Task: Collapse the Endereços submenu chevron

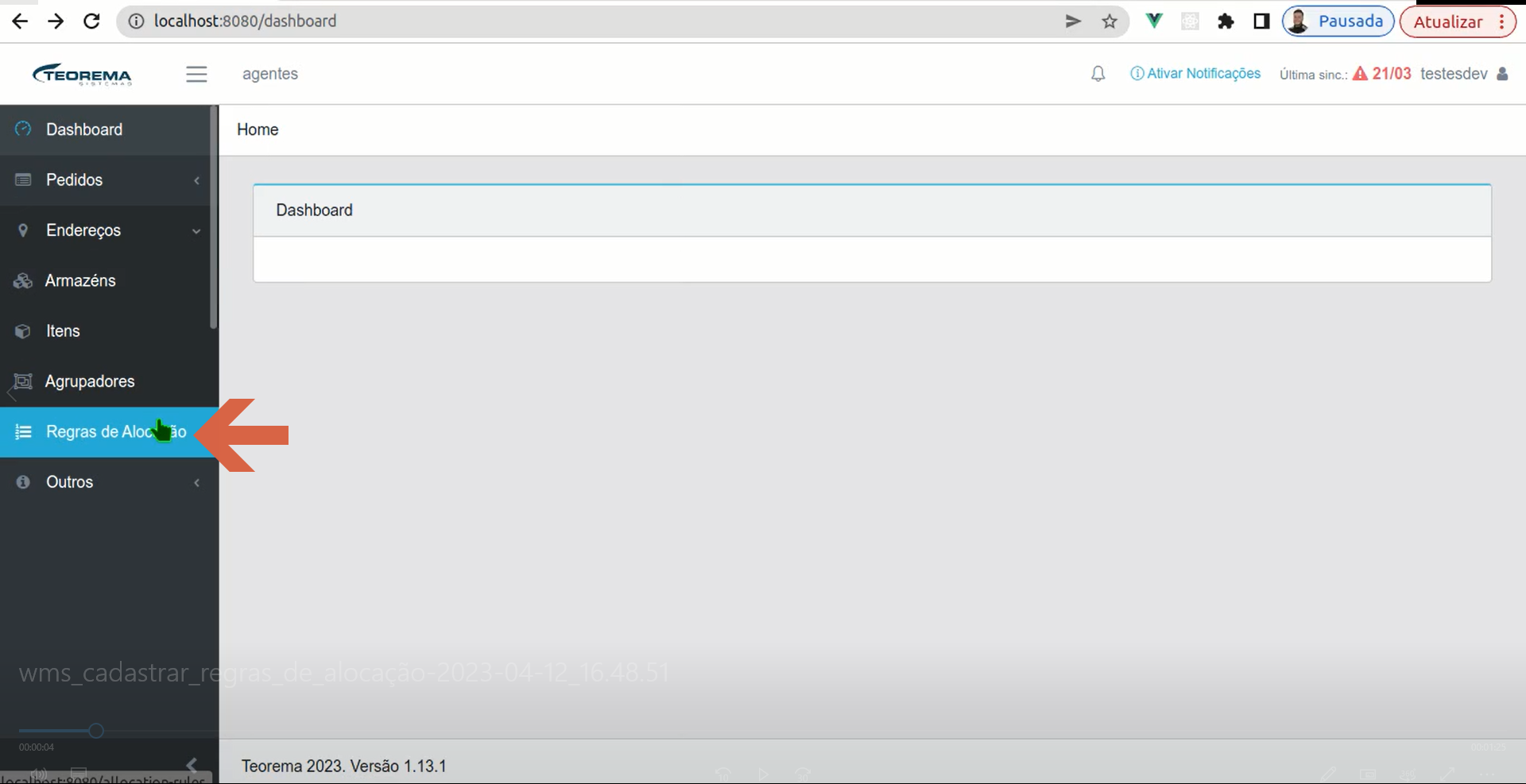Action: 196,231
